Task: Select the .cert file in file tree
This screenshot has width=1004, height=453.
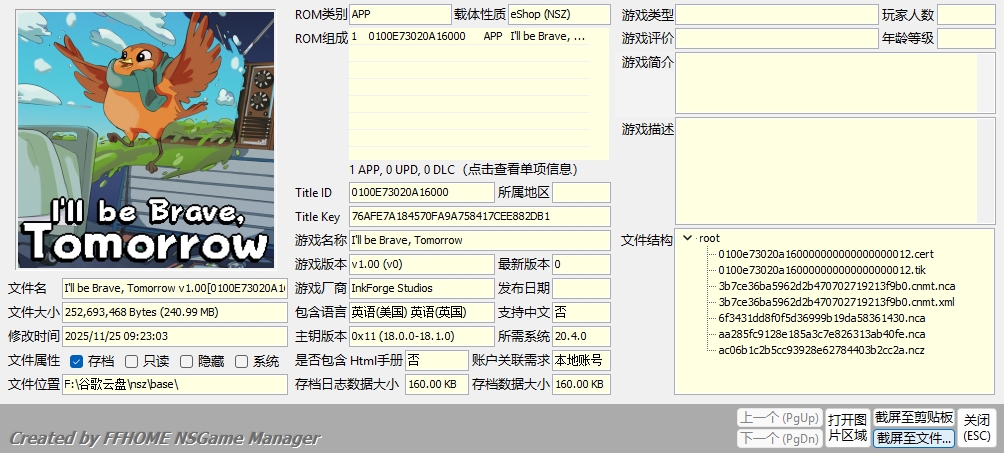Action: (826, 254)
